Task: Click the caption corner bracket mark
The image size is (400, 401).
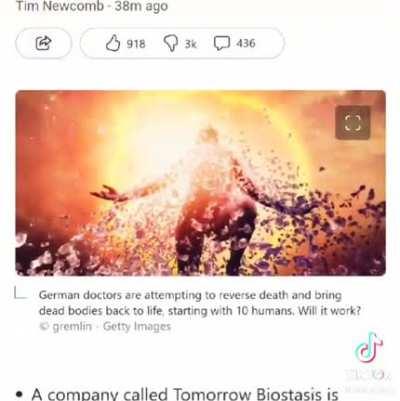Action: [x=21, y=294]
